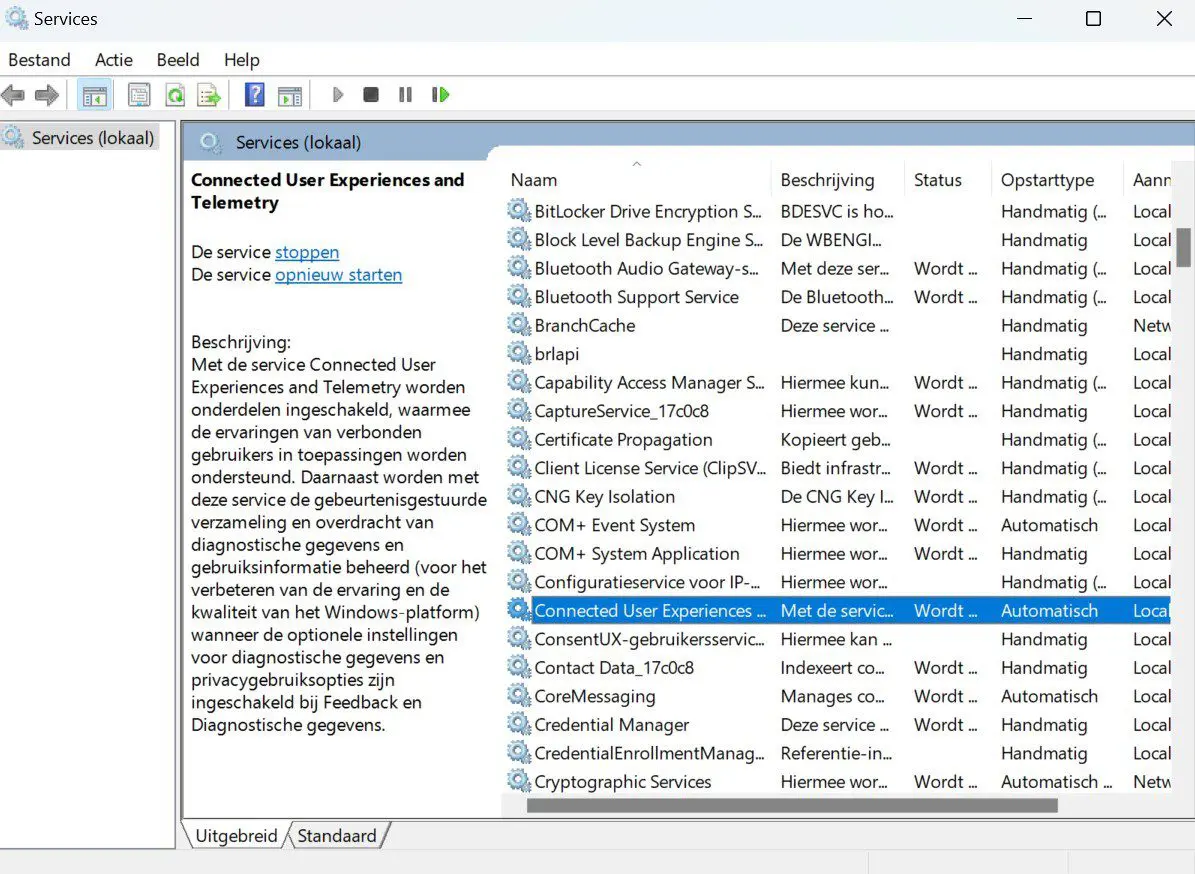This screenshot has height=874, width=1195.
Task: Open the Actie menu
Action: [x=114, y=60]
